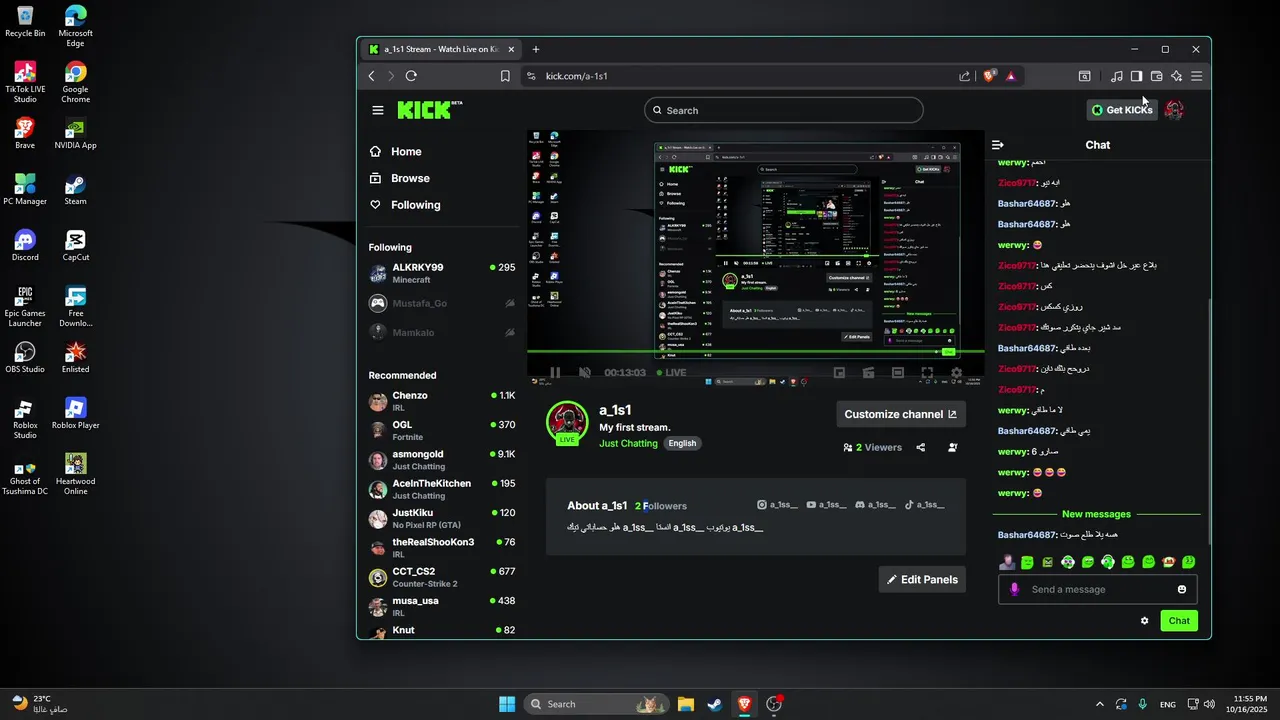Open CCT_CS2 Counter-Strike 2 channel
Viewport: 1280px width, 720px height.
[x=441, y=578]
